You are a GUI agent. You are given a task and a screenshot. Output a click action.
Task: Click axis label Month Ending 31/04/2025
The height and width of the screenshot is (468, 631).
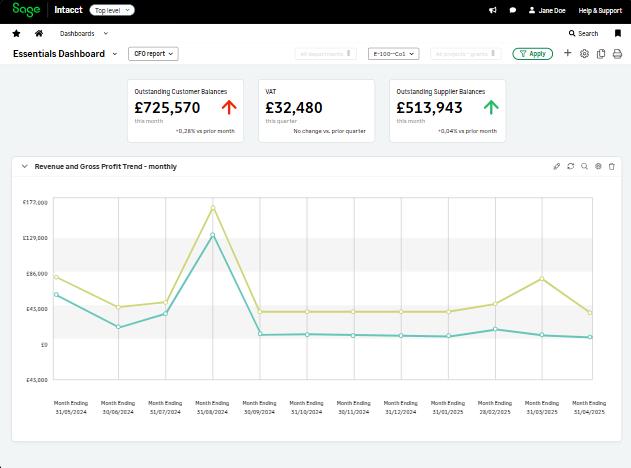pyautogui.click(x=589, y=407)
